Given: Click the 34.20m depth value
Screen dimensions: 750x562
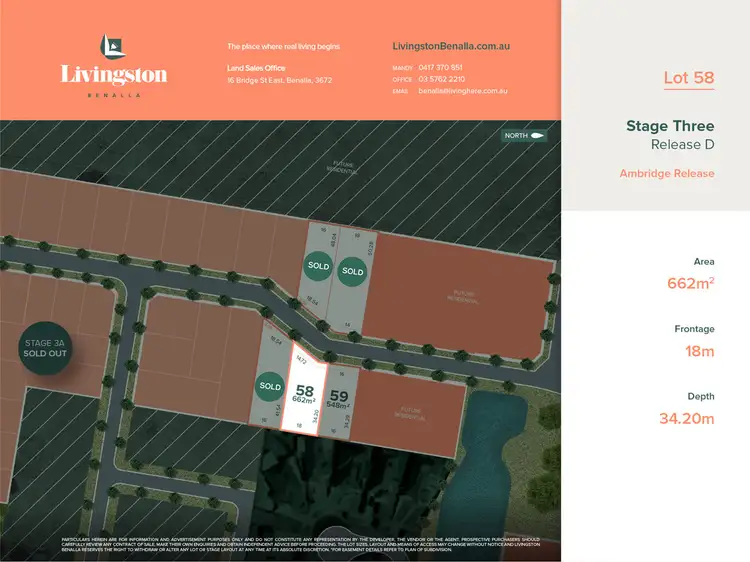Looking at the screenshot, I should [686, 418].
